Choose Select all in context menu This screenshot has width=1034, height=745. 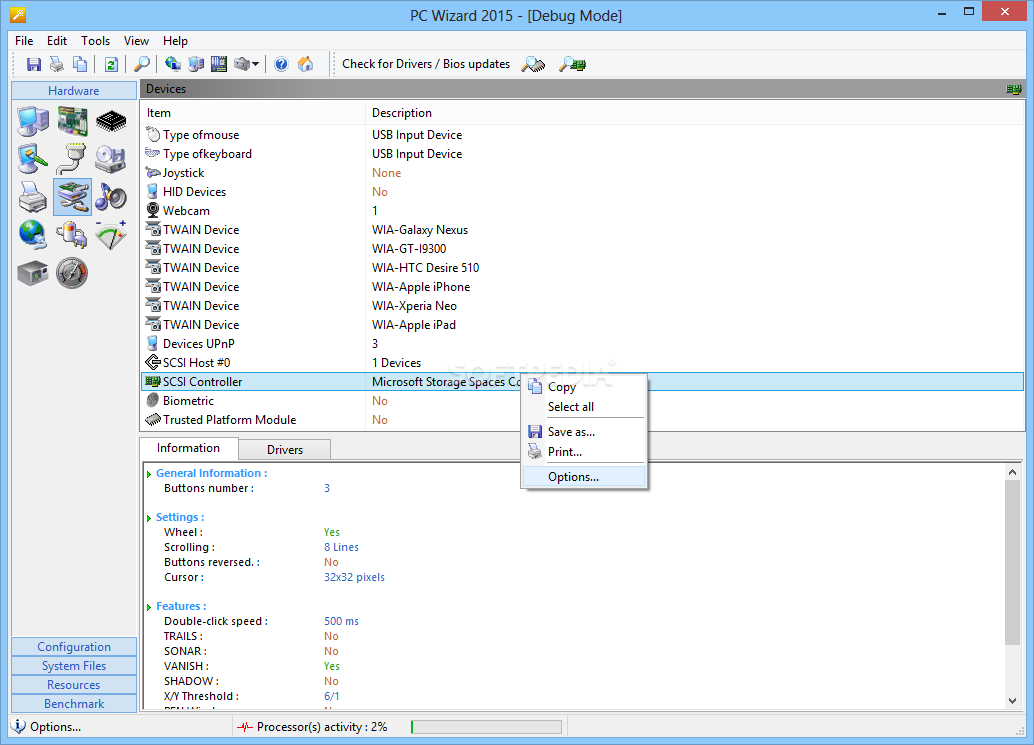(584, 407)
